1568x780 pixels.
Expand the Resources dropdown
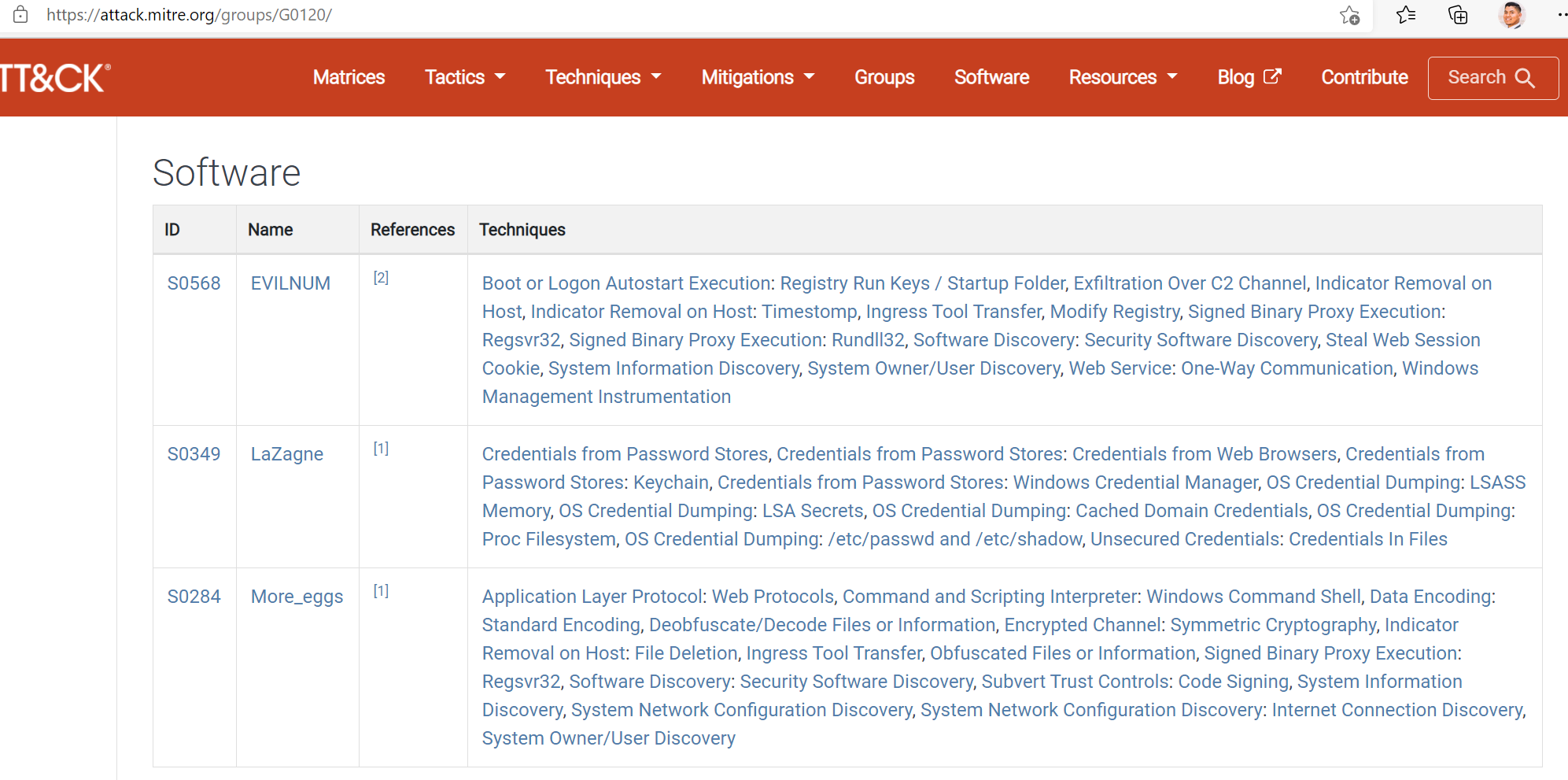pyautogui.click(x=1123, y=77)
